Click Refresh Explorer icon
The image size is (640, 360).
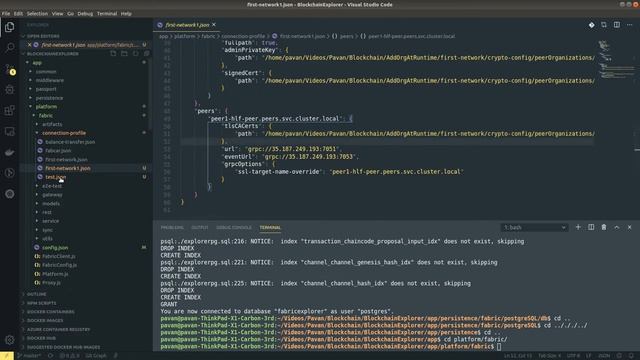pos(135,53)
